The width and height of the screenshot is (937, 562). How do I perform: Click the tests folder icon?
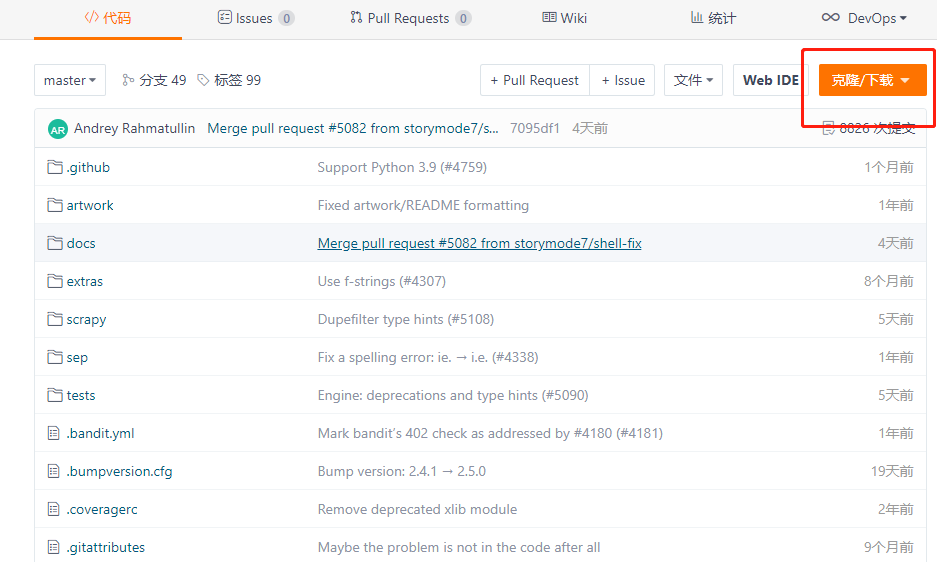(55, 395)
